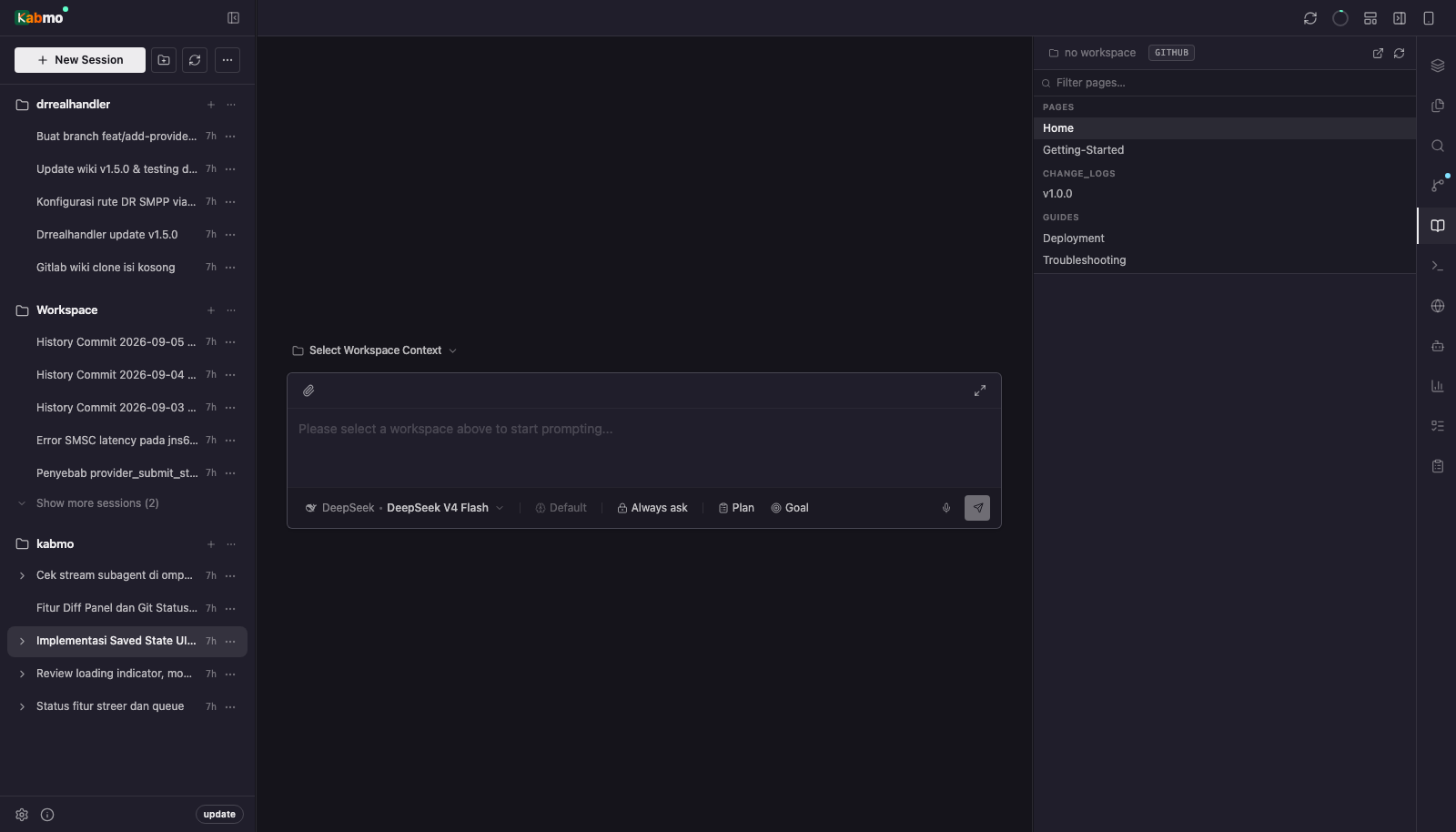Toggle the Always ask permission setting
The width and height of the screenshot is (1456, 832).
(x=652, y=508)
